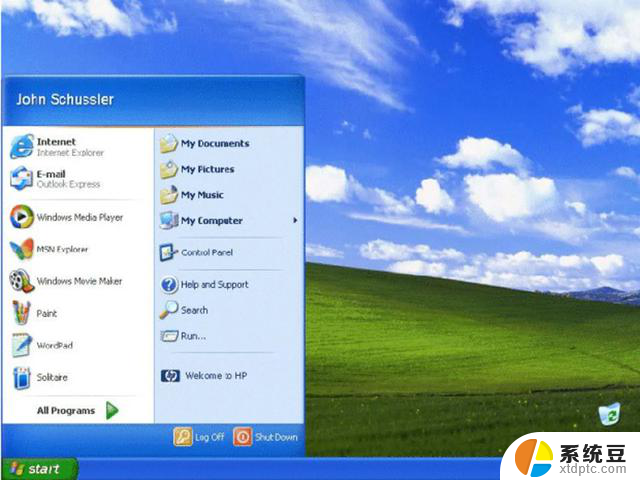The height and width of the screenshot is (480, 640).
Task: Select the E-mail menu entry text
Action: [51, 174]
